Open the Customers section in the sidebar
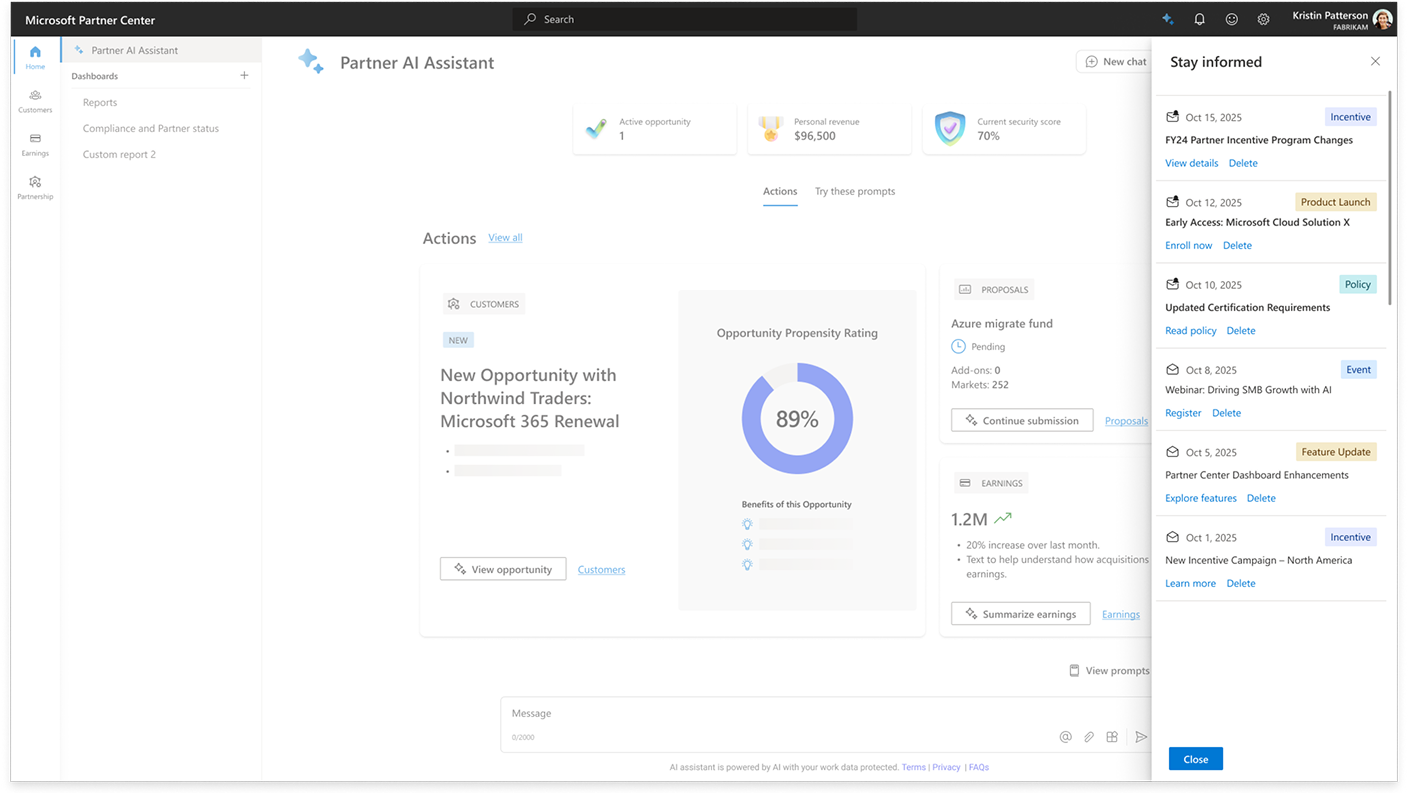 tap(35, 101)
